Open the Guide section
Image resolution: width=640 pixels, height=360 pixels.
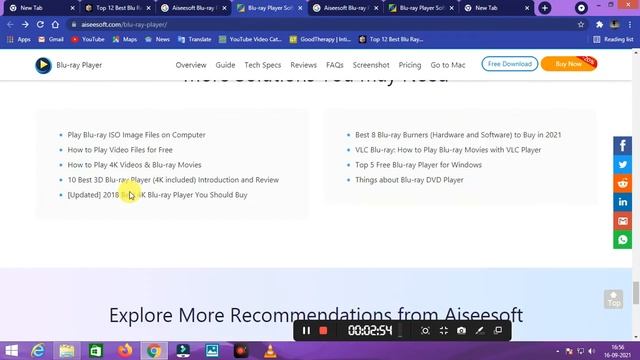225,65
